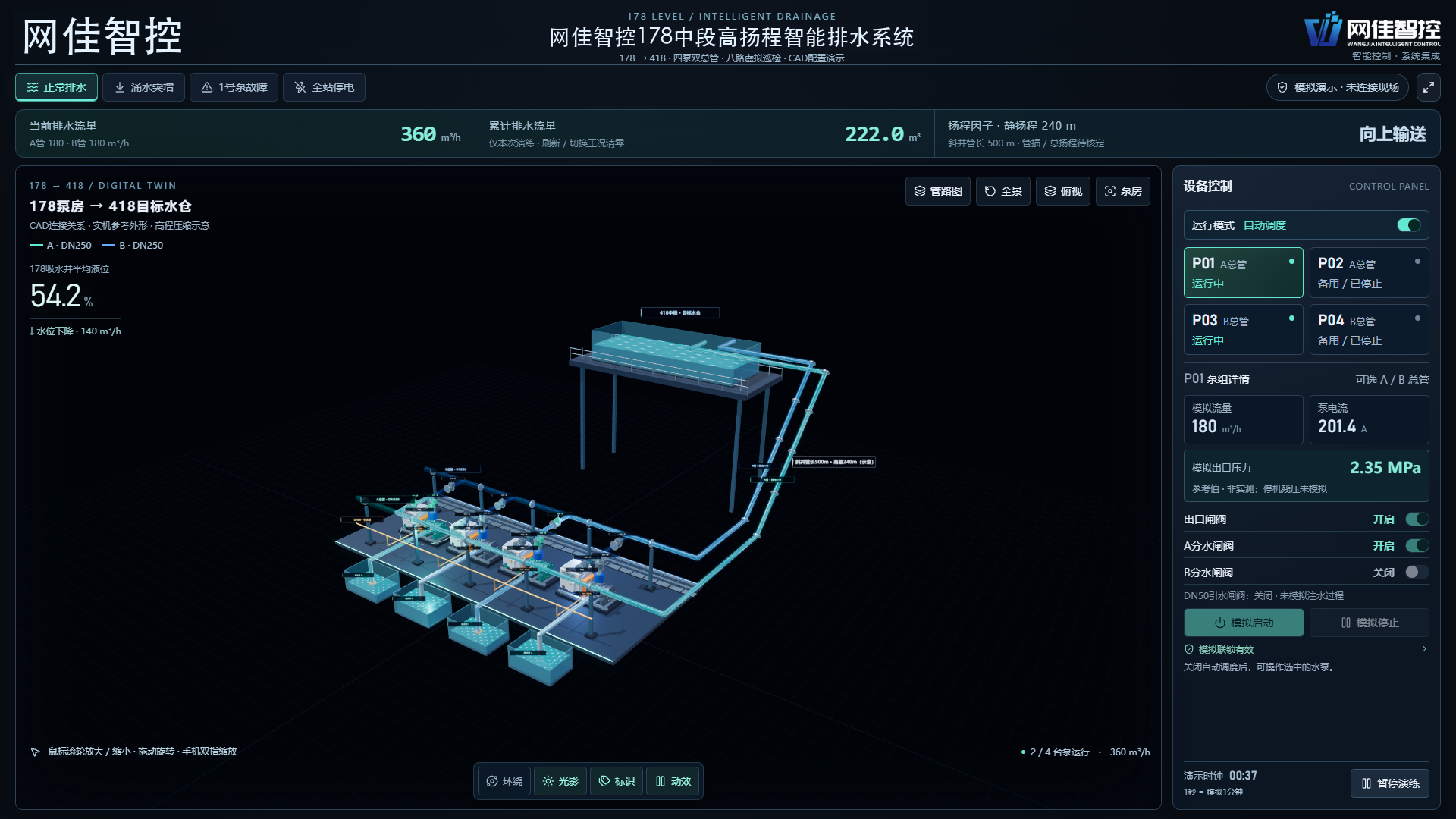
Task: Activate the 1号泵故障 scenario
Action: 234,87
